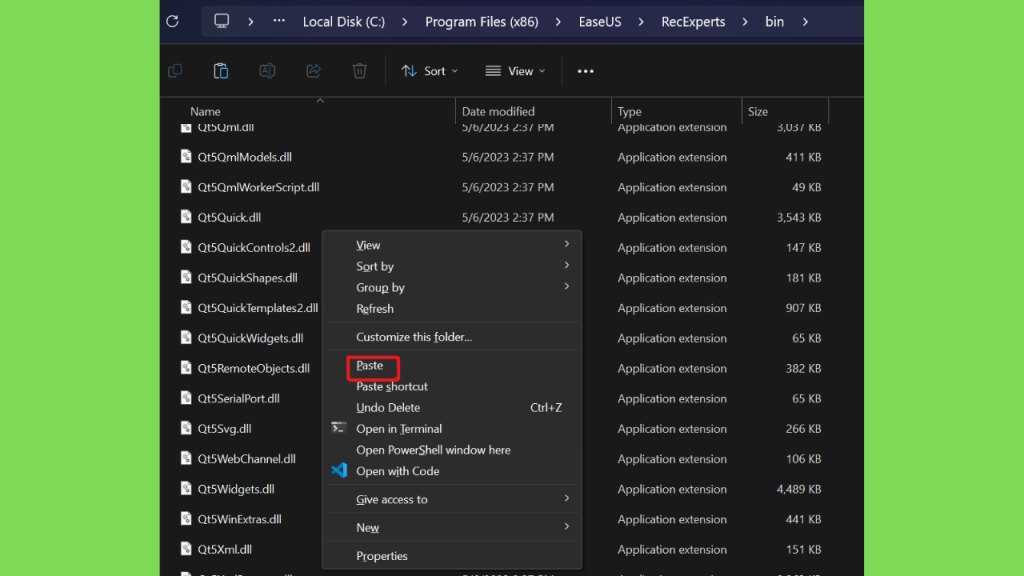Click file icon of Qt5Widgets.dll
This screenshot has width=1024, height=576.
click(x=186, y=488)
